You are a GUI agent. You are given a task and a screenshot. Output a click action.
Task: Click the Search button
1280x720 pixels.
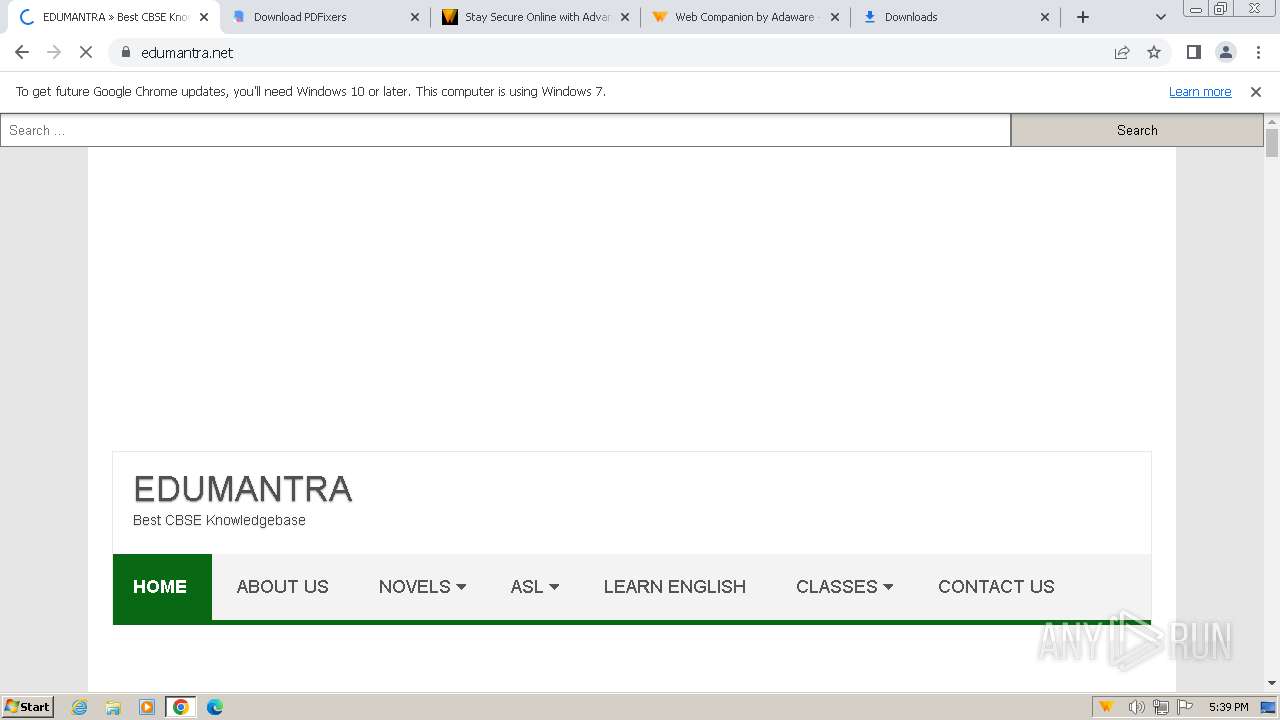tap(1137, 130)
